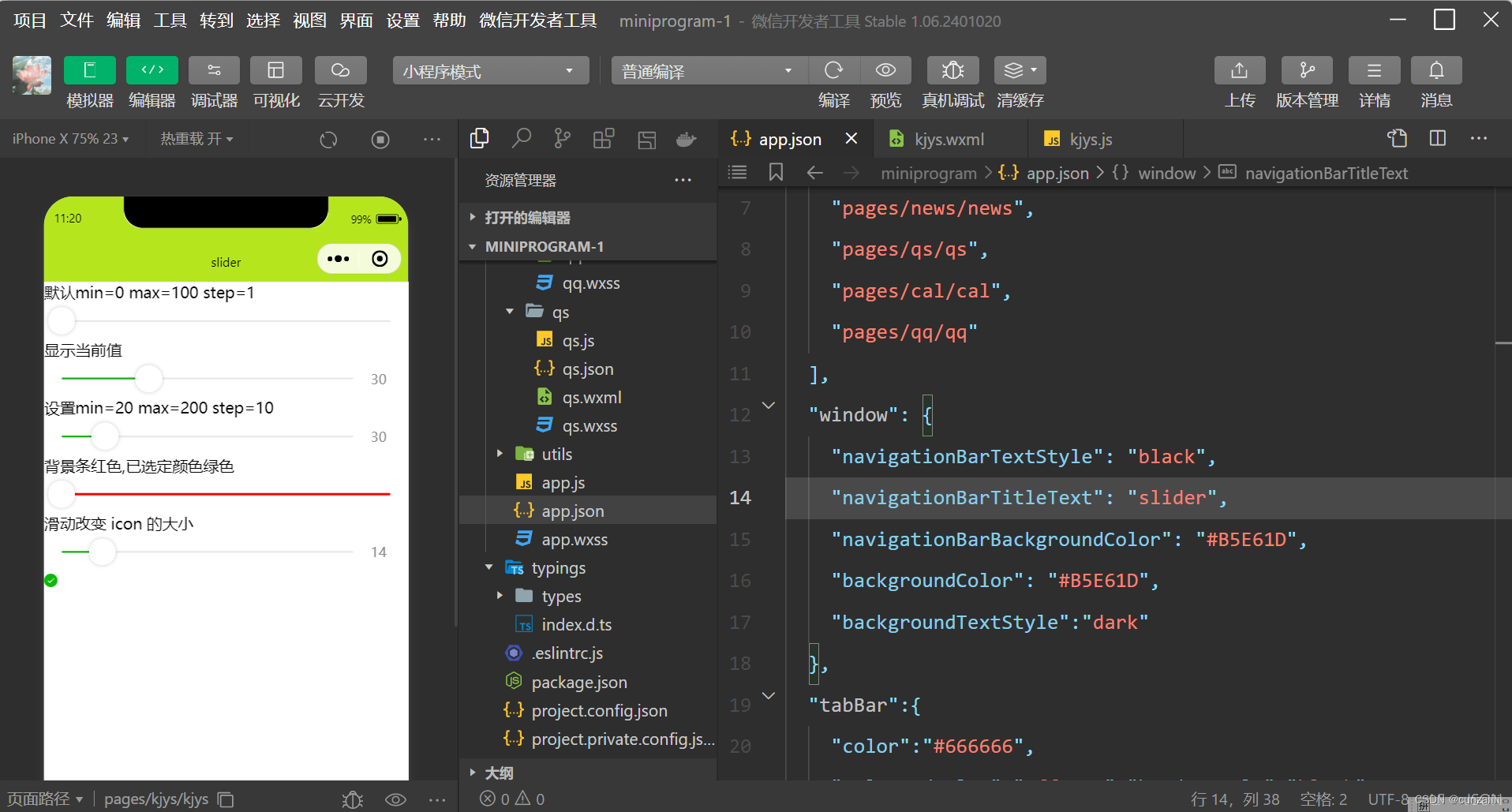Click the errors and warnings status

click(512, 799)
